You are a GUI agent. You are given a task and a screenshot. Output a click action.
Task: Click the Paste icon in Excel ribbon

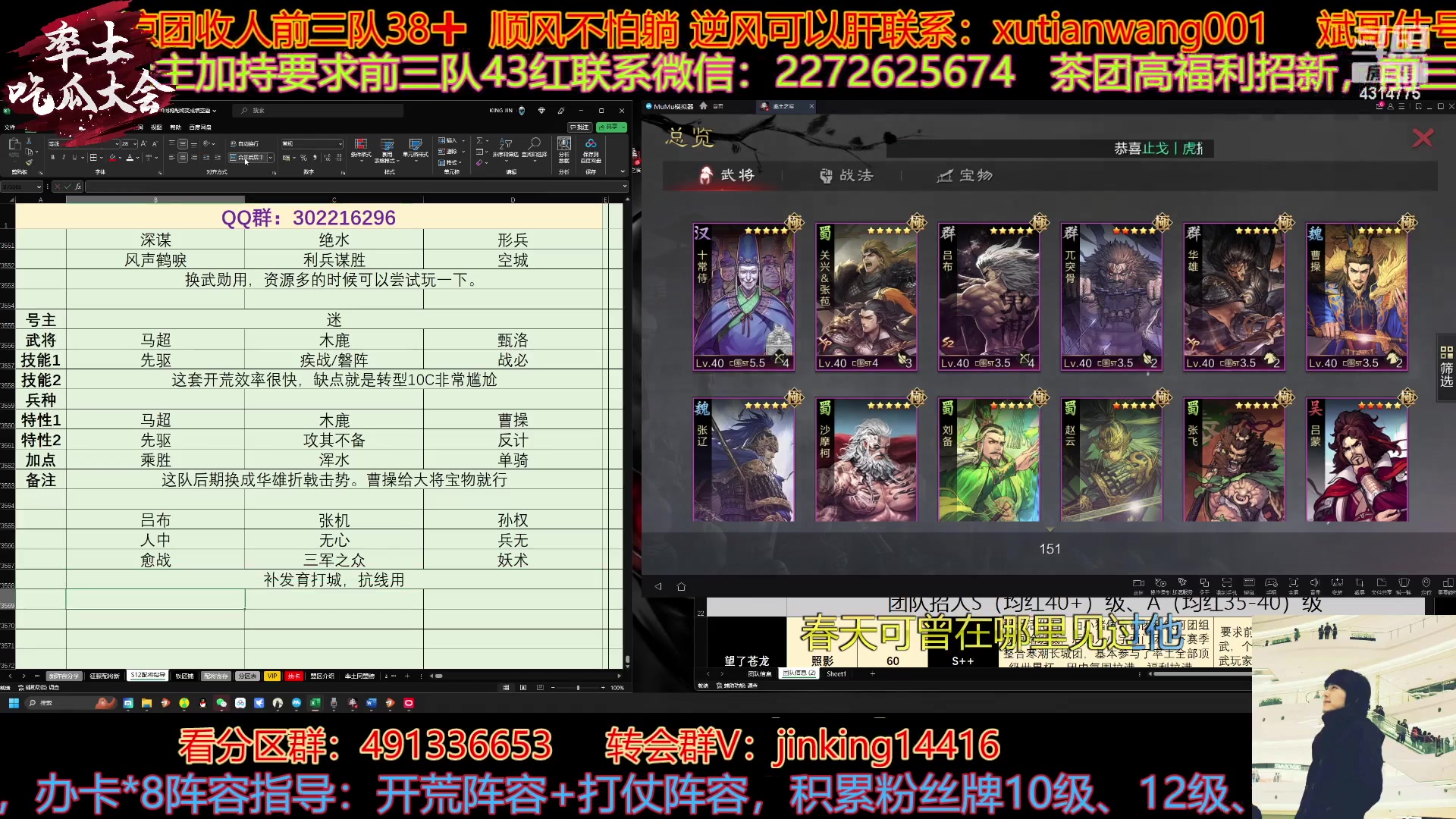(15, 143)
